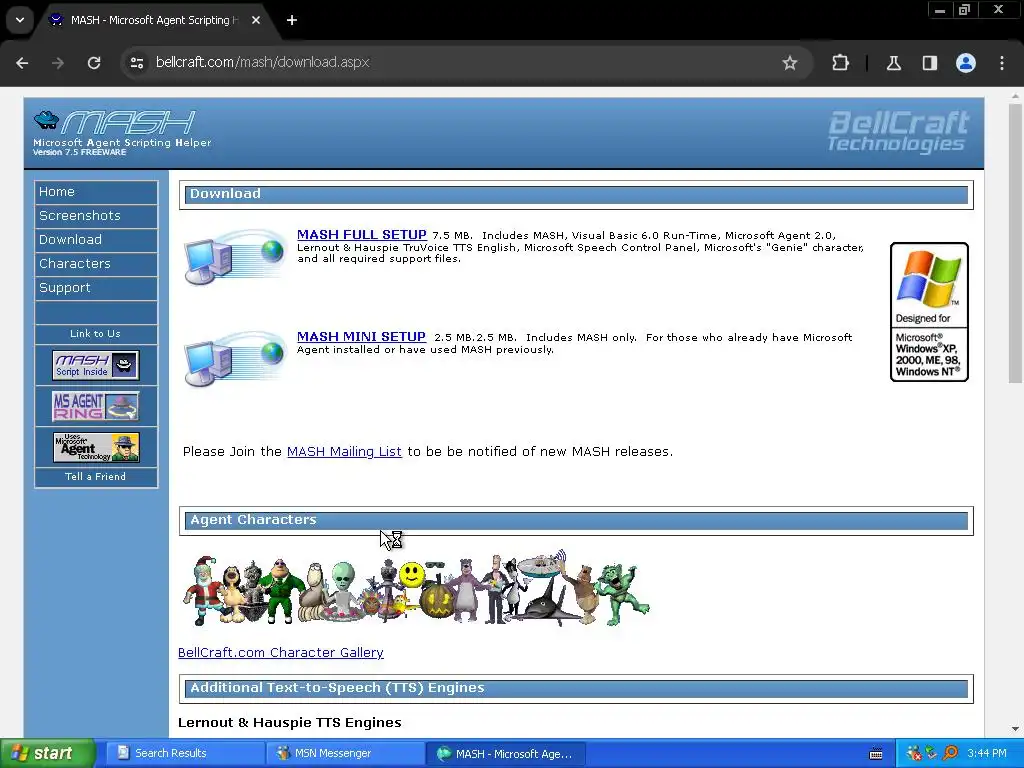This screenshot has width=1024, height=768.
Task: Click the Link to Us entry
Action: click(95, 334)
